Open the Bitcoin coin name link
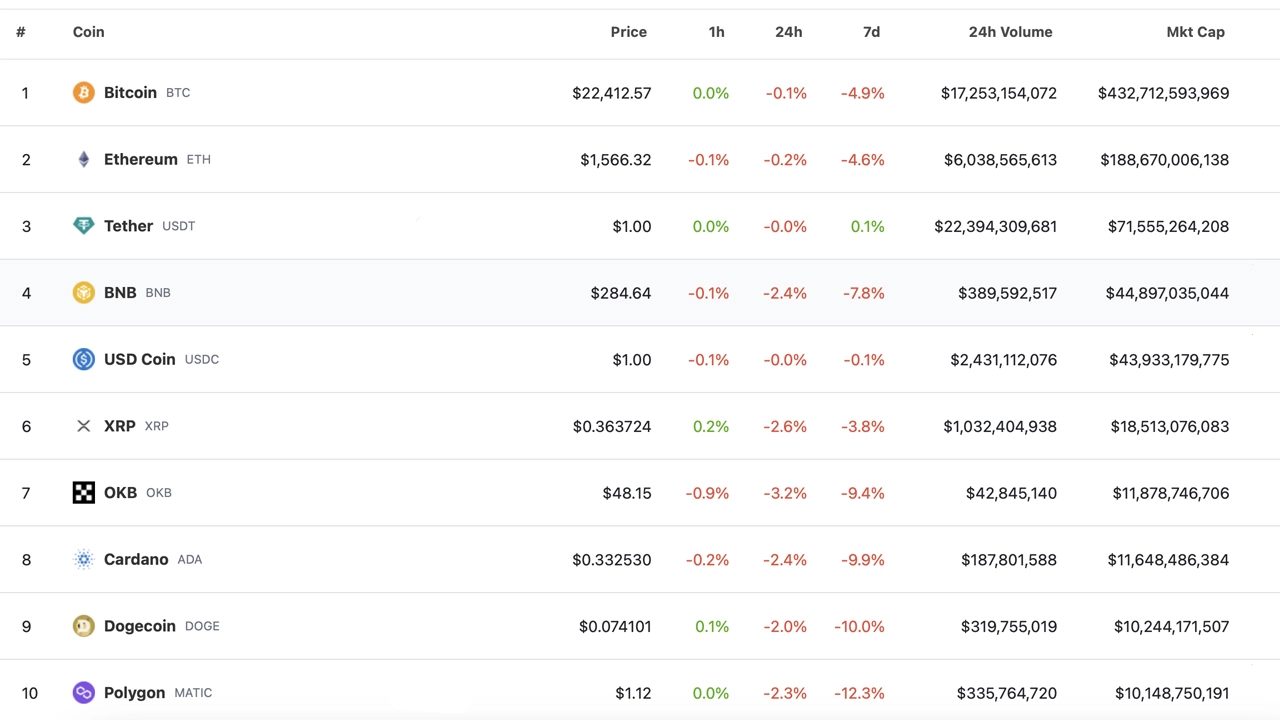The image size is (1280, 720). (130, 92)
